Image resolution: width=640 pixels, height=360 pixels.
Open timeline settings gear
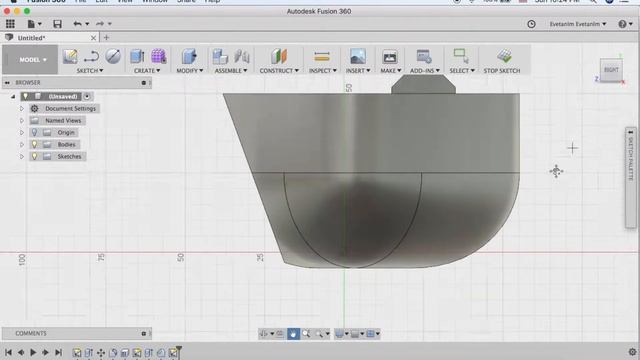633,352
